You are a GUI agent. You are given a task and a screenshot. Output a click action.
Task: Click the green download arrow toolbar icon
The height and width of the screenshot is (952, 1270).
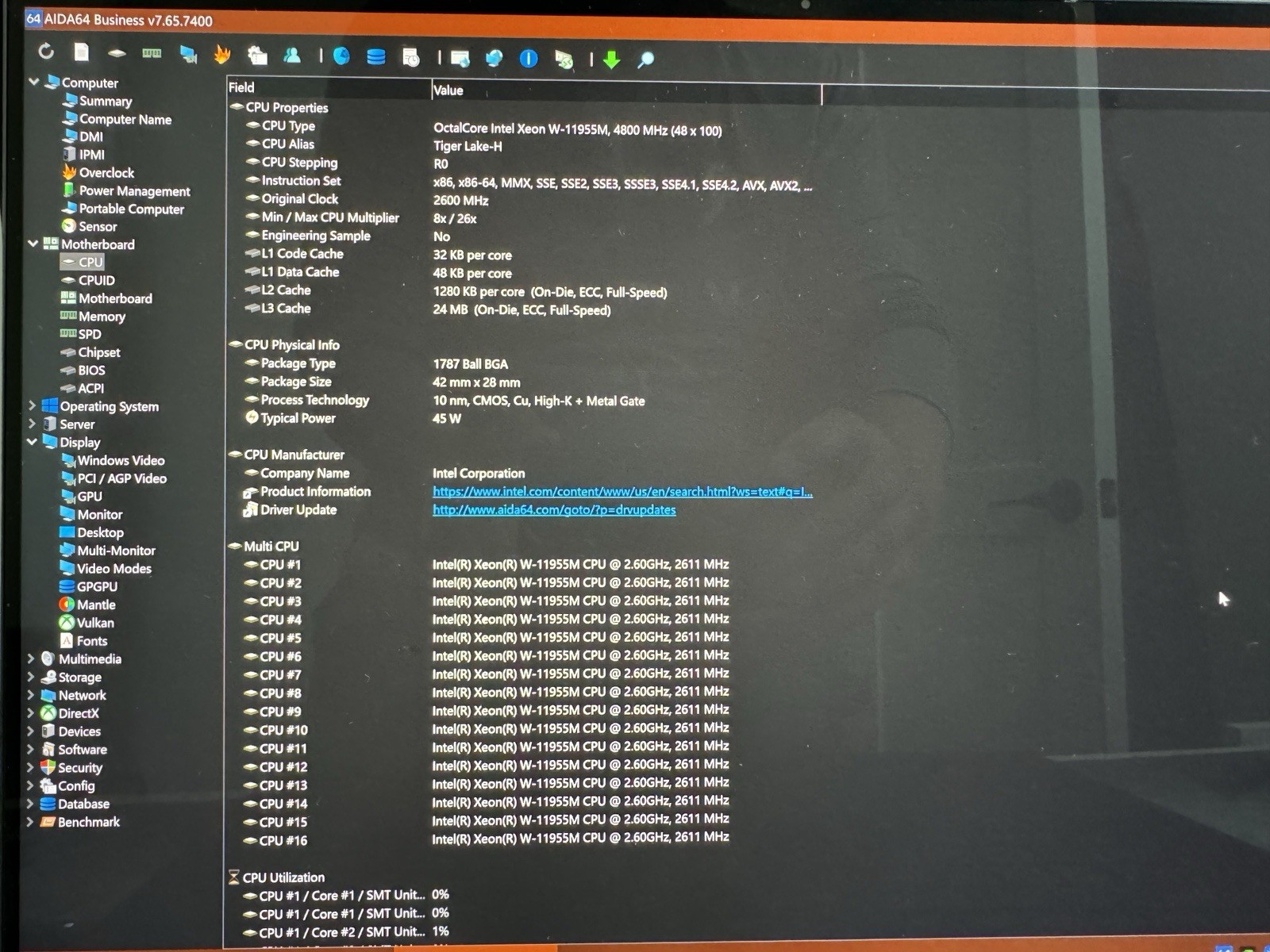pos(611,59)
